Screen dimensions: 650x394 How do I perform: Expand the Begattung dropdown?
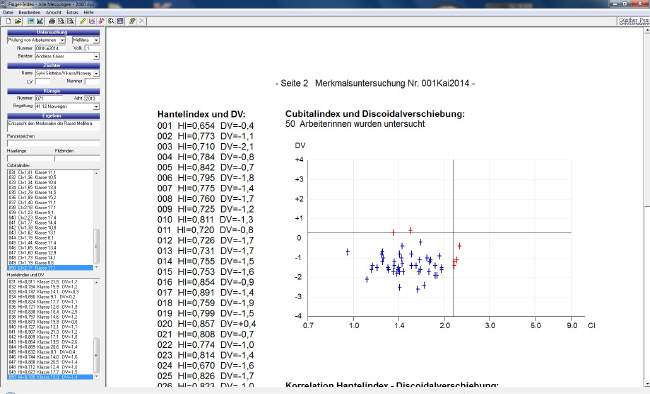[96, 107]
